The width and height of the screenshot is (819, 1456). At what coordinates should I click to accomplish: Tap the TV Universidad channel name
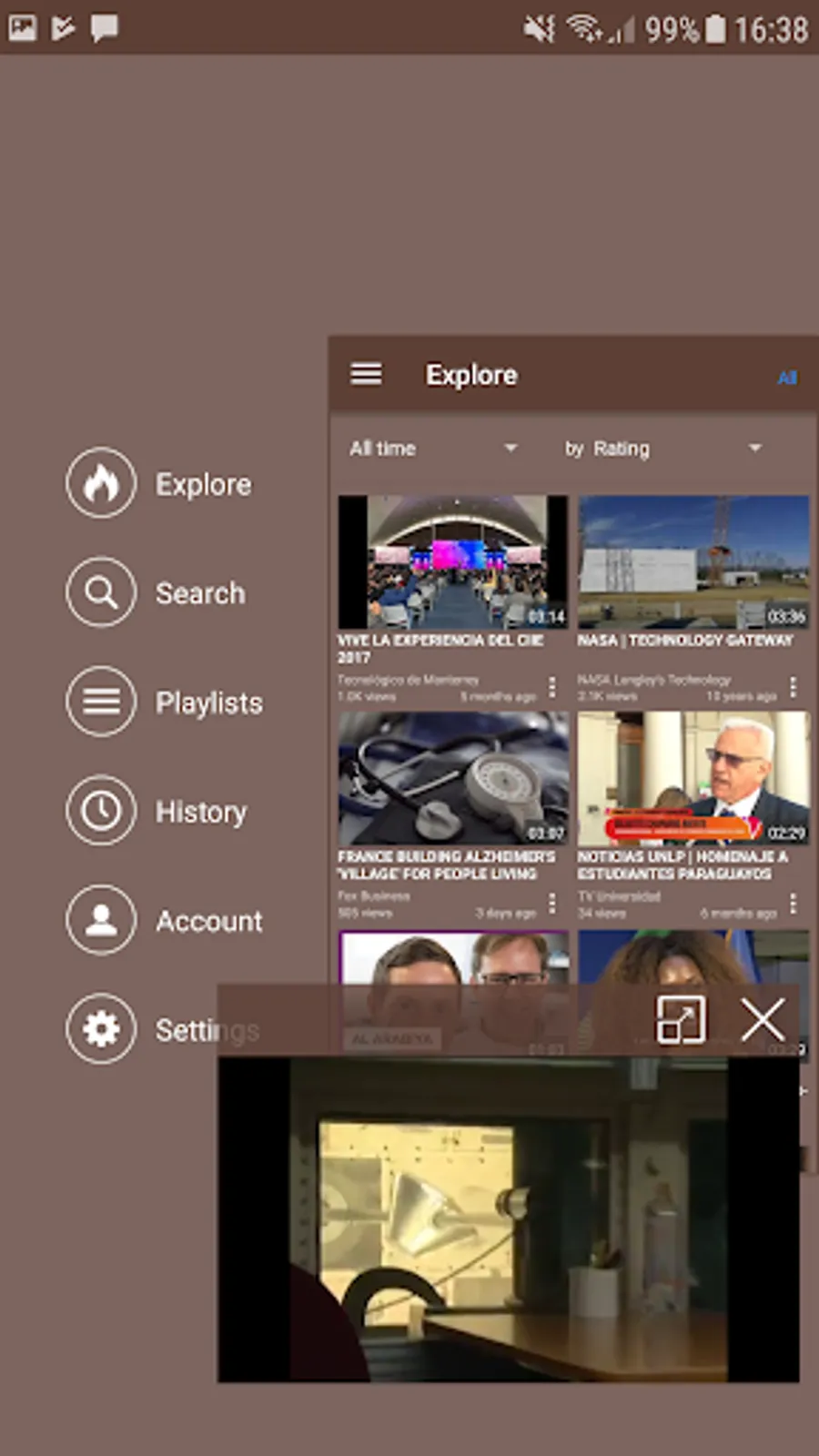tap(620, 896)
